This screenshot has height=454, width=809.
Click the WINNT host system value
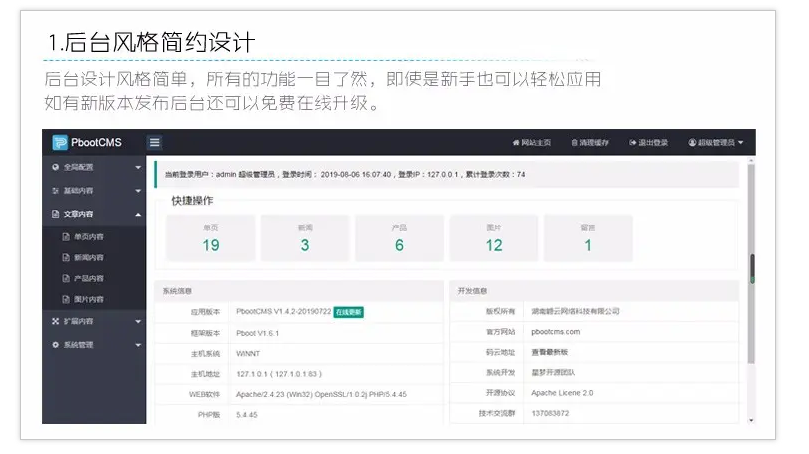(x=248, y=353)
